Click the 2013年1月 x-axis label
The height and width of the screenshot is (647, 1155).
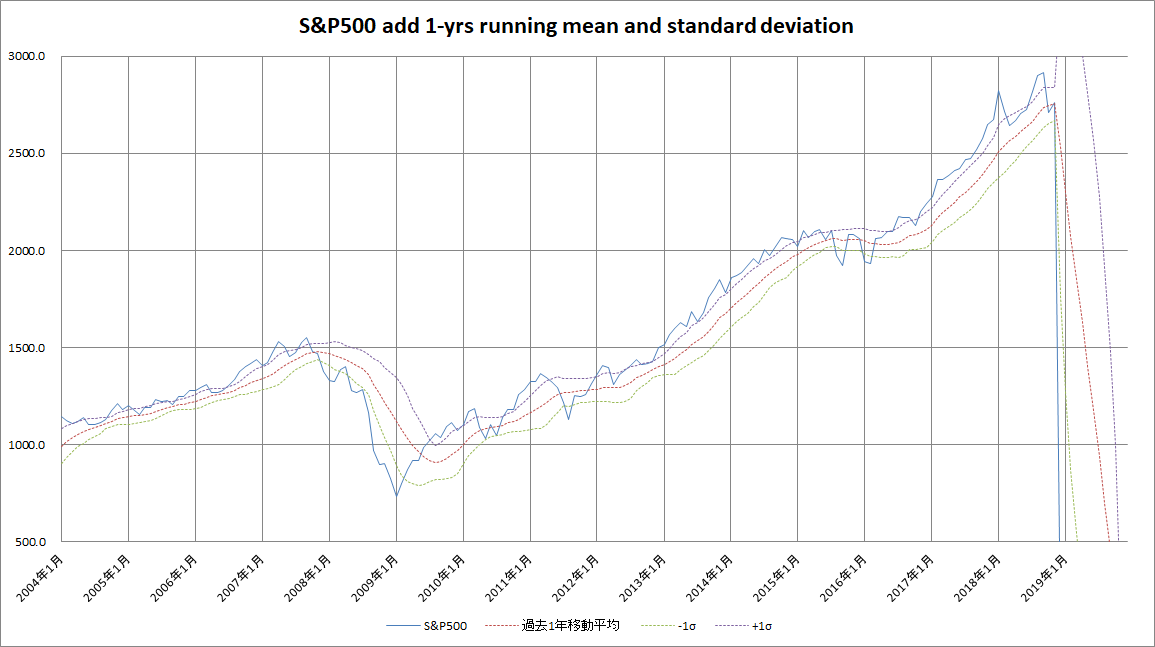click(x=643, y=578)
